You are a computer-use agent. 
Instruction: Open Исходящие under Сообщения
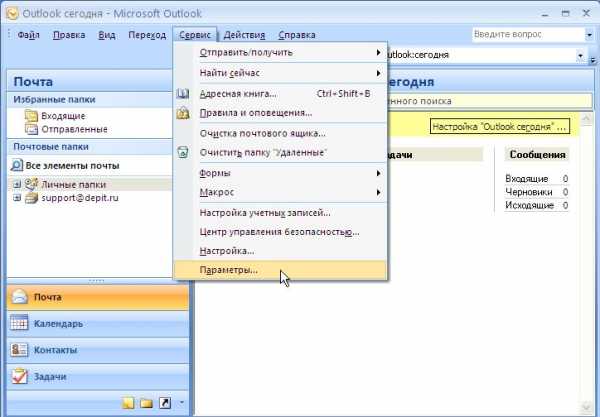pos(530,205)
